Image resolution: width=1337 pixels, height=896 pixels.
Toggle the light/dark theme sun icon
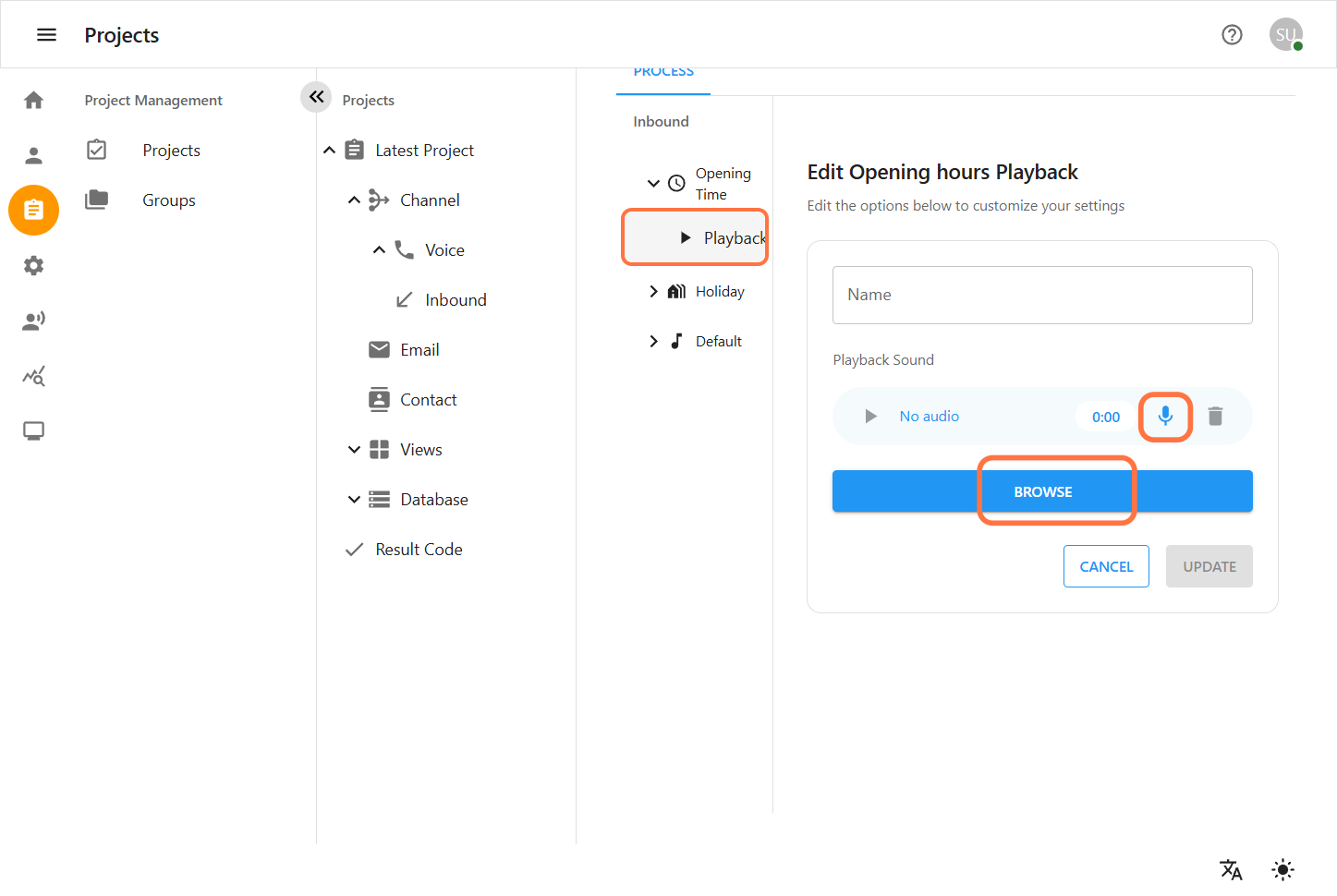point(1282,869)
